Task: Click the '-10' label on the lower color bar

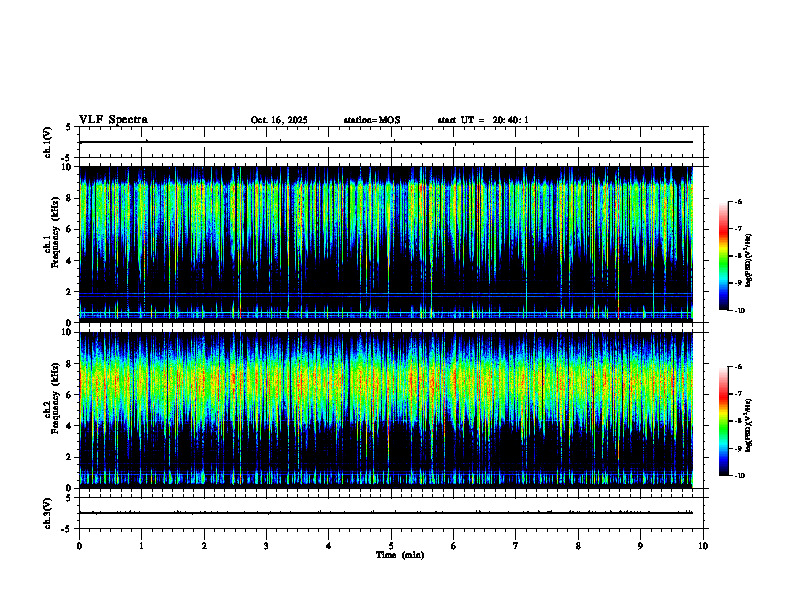Action: [739, 475]
